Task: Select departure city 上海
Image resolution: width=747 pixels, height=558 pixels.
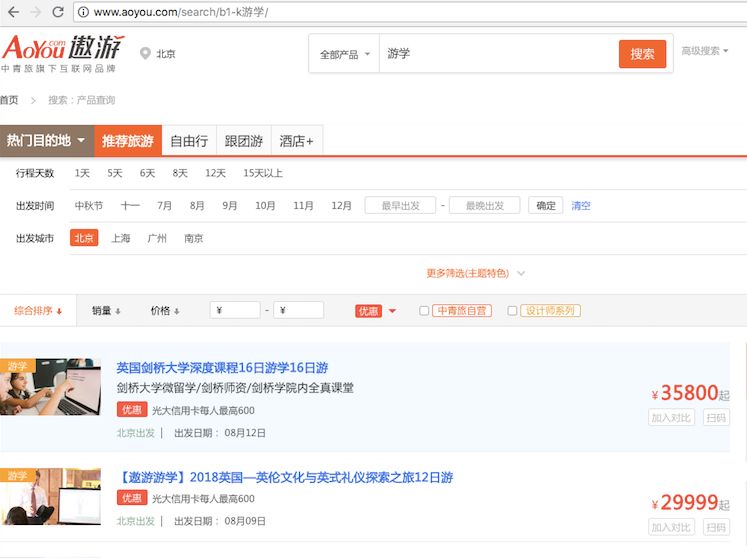Action: coord(121,238)
